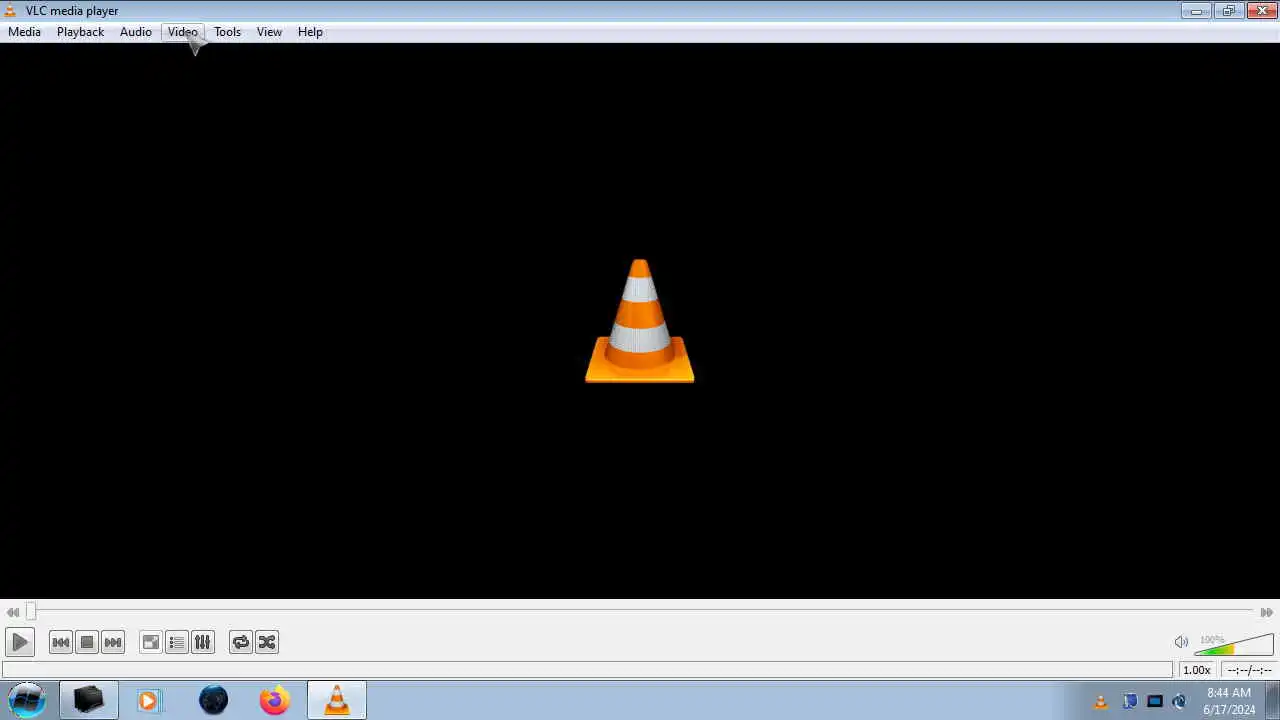Viewport: 1280px width, 720px height.
Task: Skip to next media track
Action: (113, 642)
